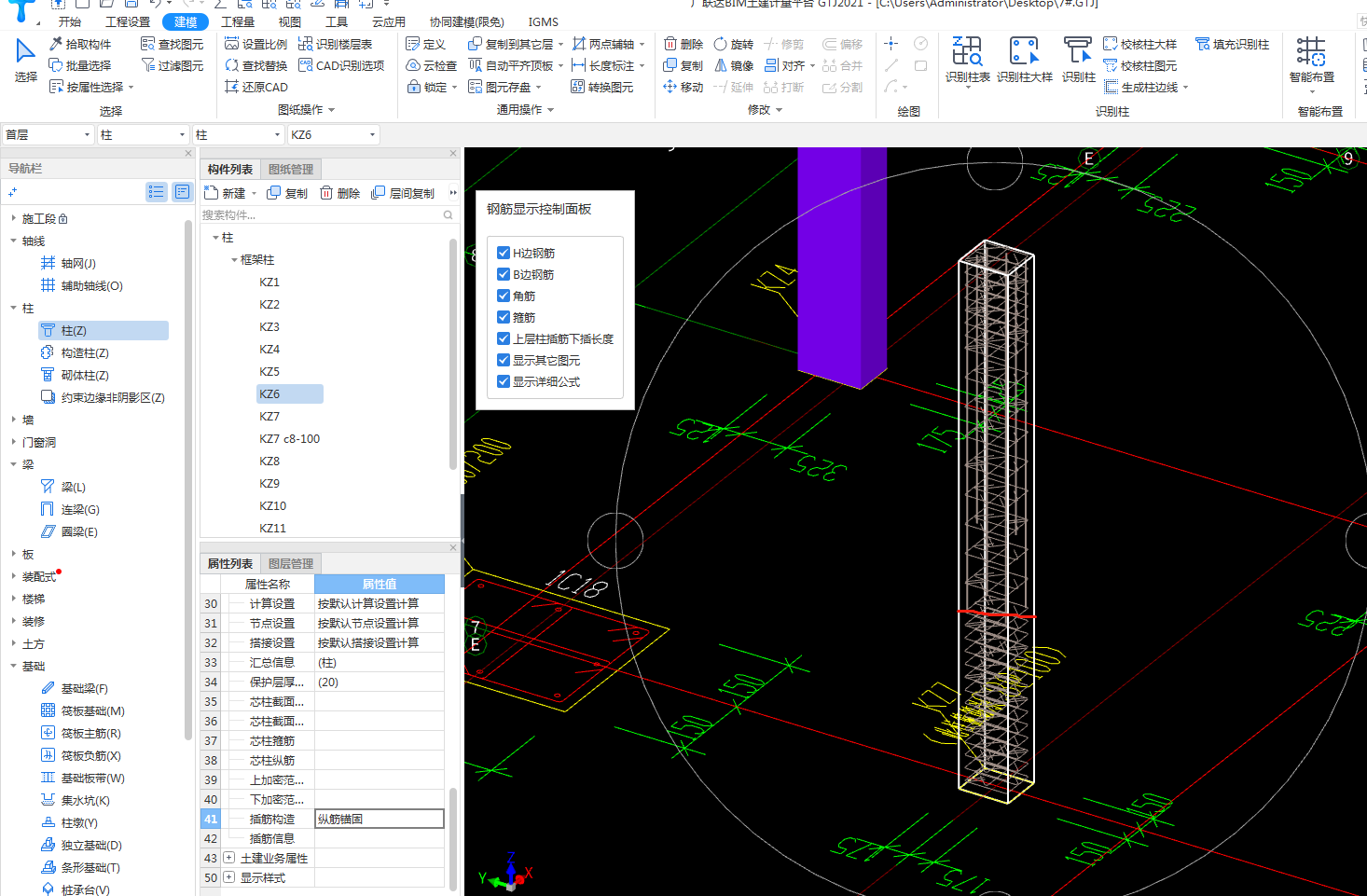This screenshot has width=1367, height=896.
Task: Click the 过滤图元 filter element tool
Action: (x=172, y=65)
